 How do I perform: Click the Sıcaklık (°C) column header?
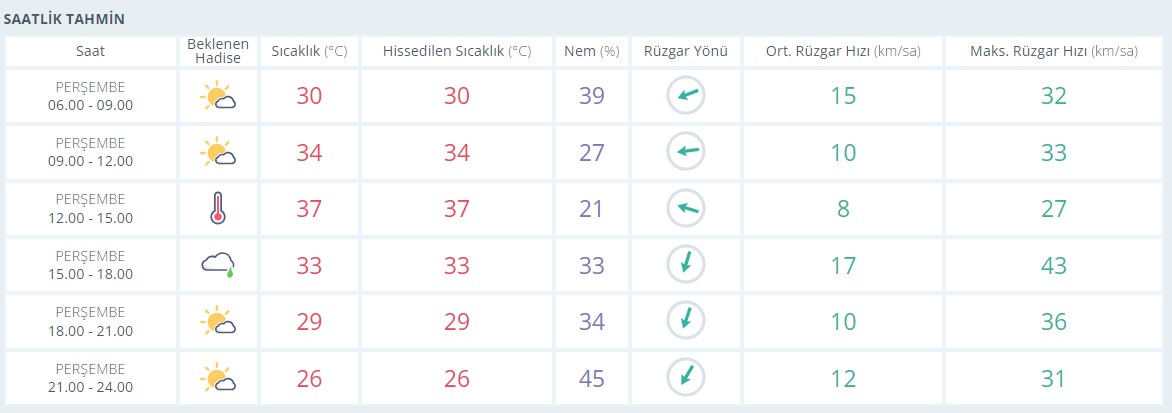point(309,52)
